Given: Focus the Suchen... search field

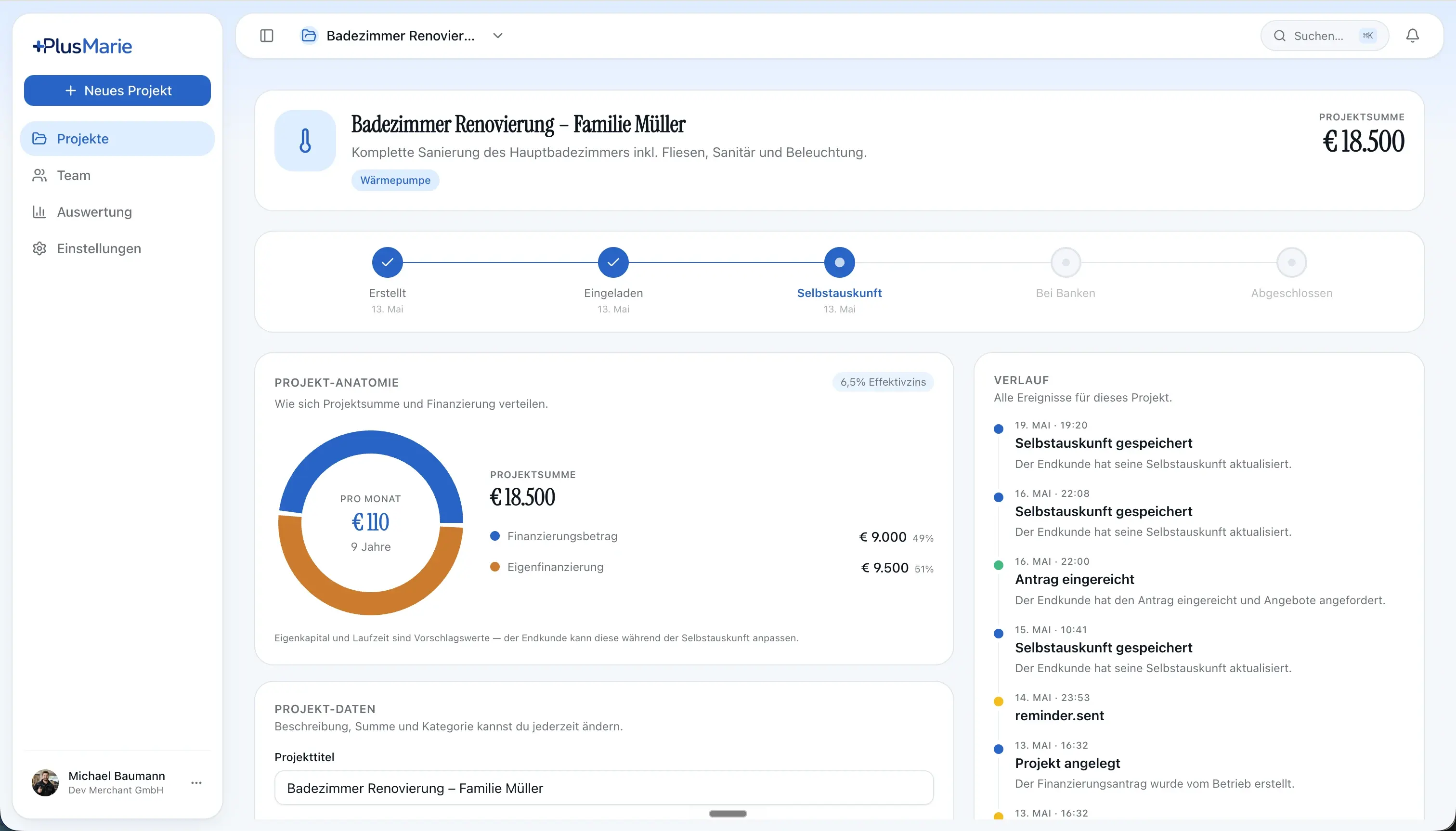Looking at the screenshot, I should [x=1324, y=35].
